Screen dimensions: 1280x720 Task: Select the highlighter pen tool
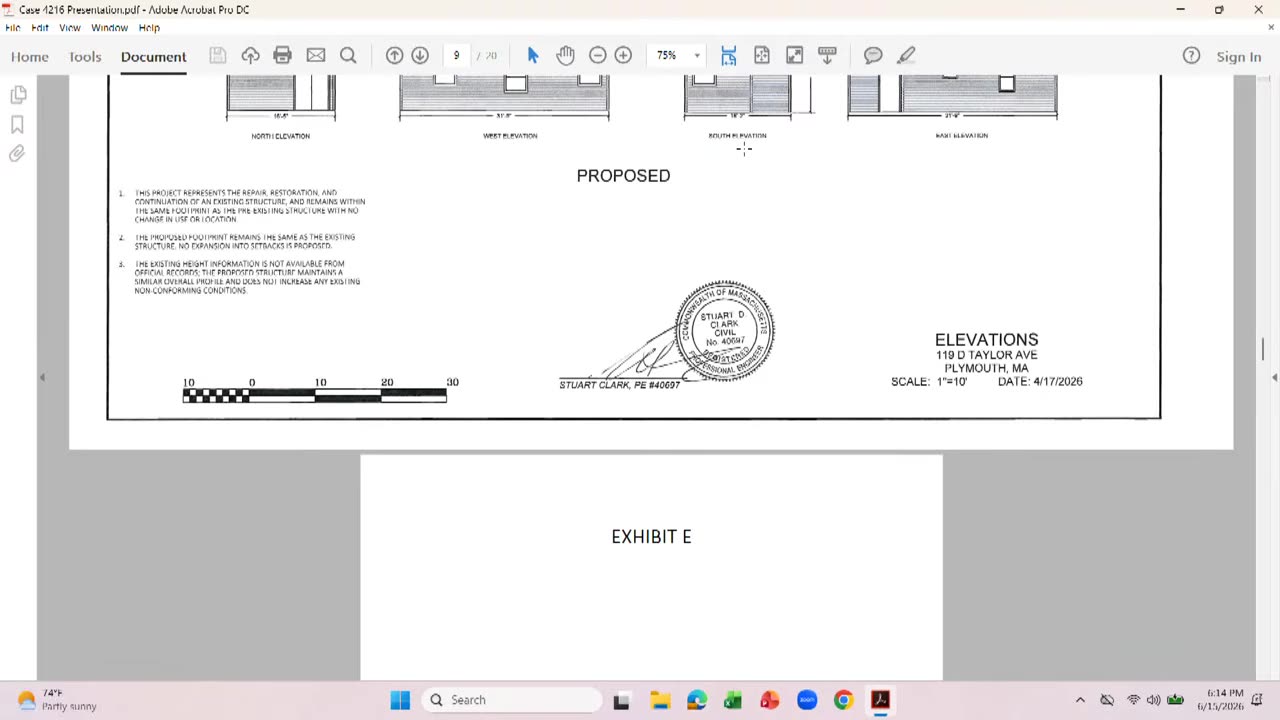tap(906, 55)
